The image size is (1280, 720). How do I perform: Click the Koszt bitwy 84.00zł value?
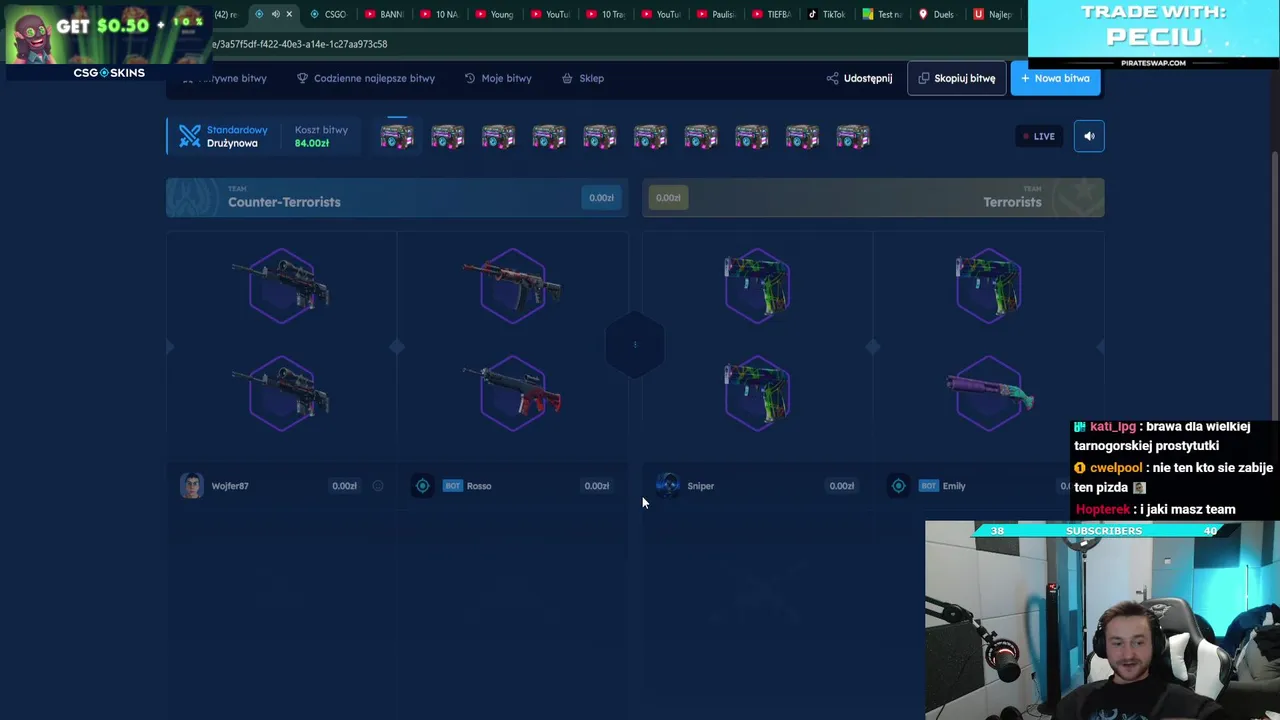coord(312,143)
